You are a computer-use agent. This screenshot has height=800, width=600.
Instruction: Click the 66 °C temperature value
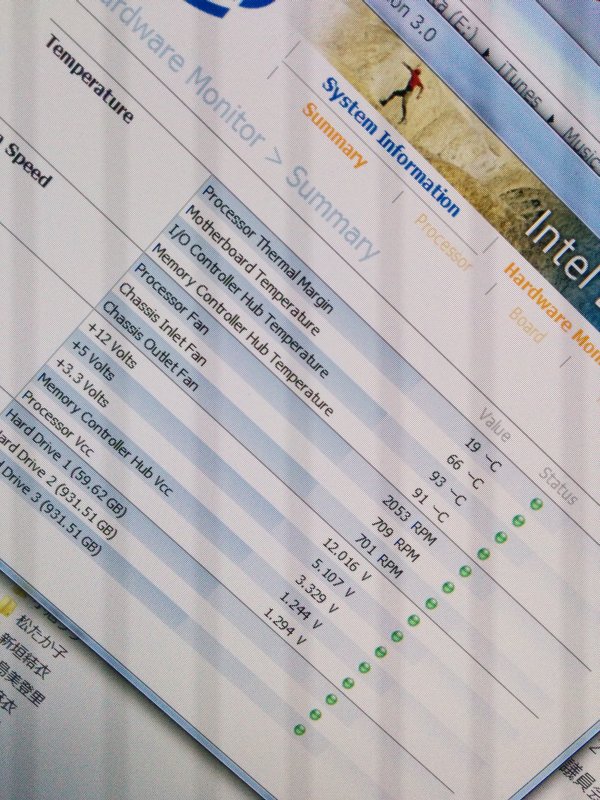tap(464, 472)
